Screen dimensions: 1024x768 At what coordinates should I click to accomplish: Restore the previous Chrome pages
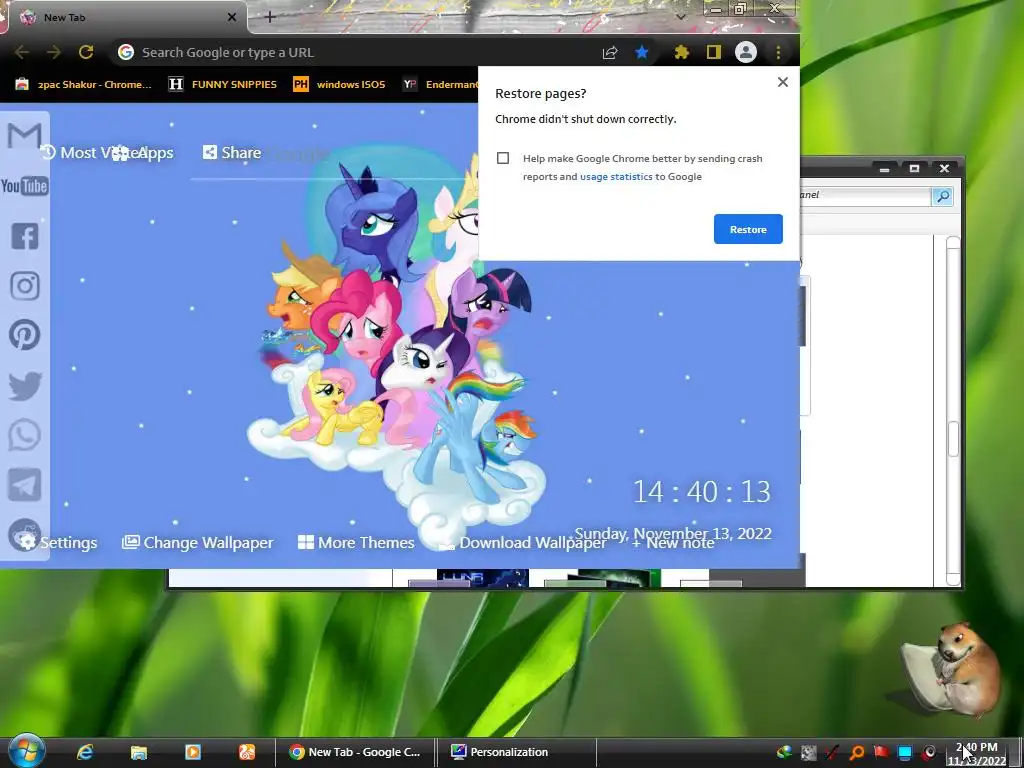pyautogui.click(x=748, y=229)
